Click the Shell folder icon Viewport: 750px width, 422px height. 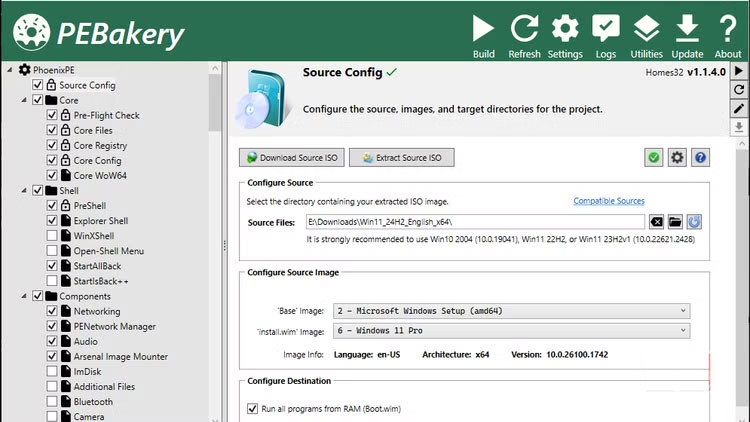[51, 190]
